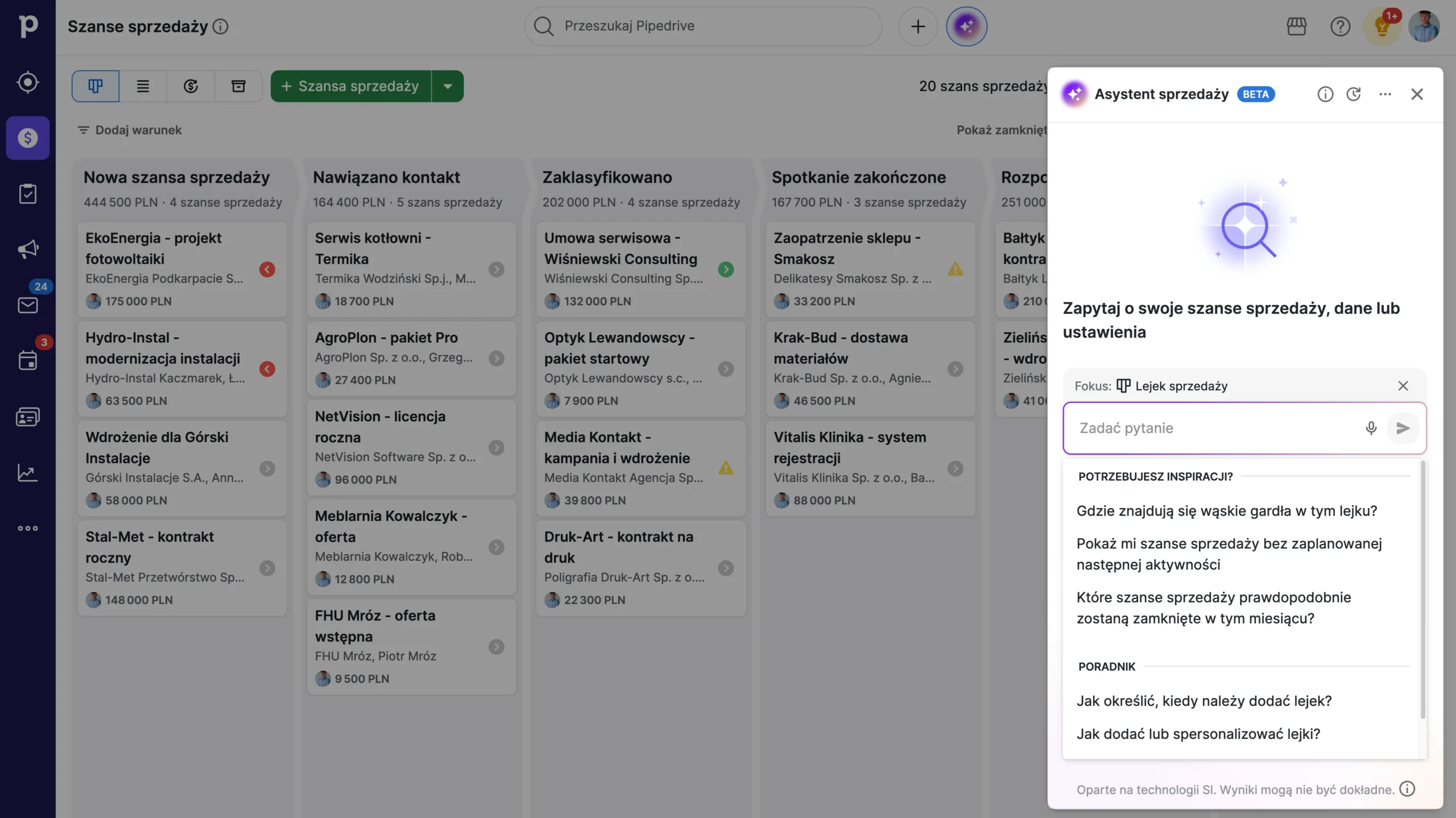This screenshot has width=1456, height=818.
Task: Click the quick add plus button in header
Action: [918, 26]
